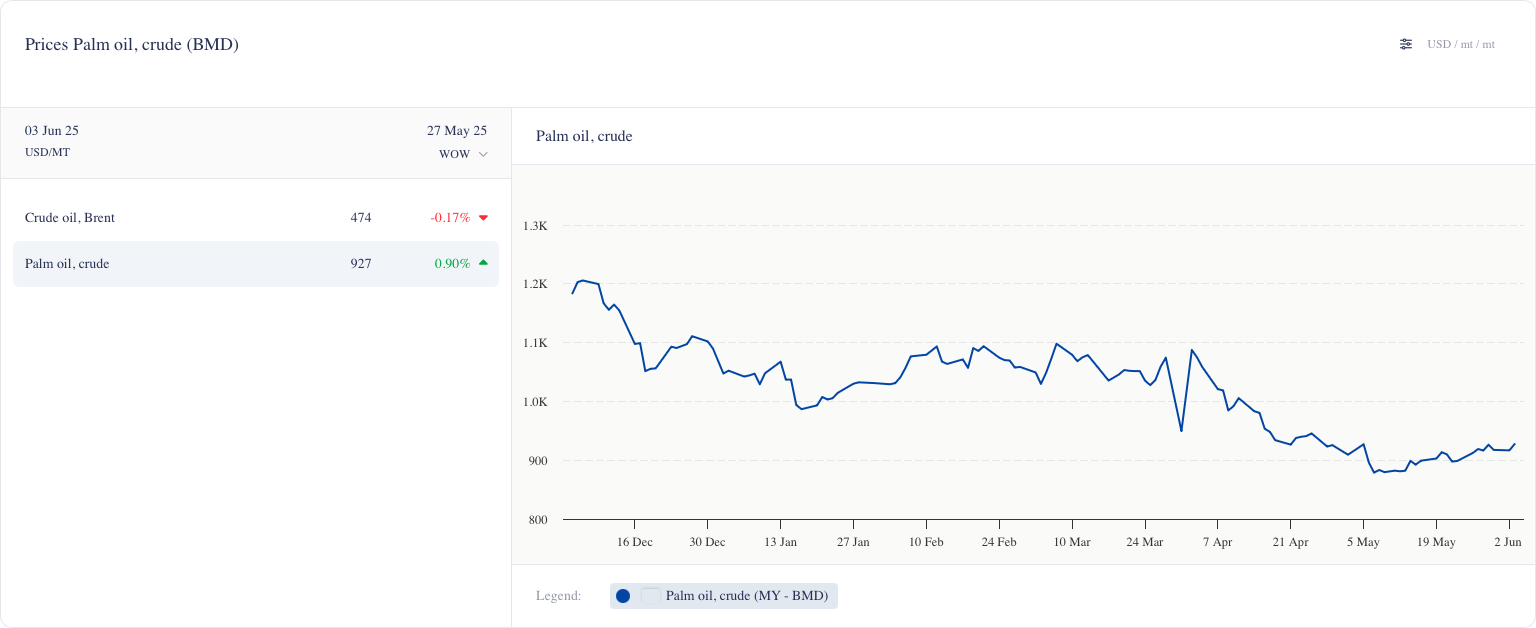The height and width of the screenshot is (628, 1536).
Task: Click the blue dot in the legend
Action: pos(623,596)
